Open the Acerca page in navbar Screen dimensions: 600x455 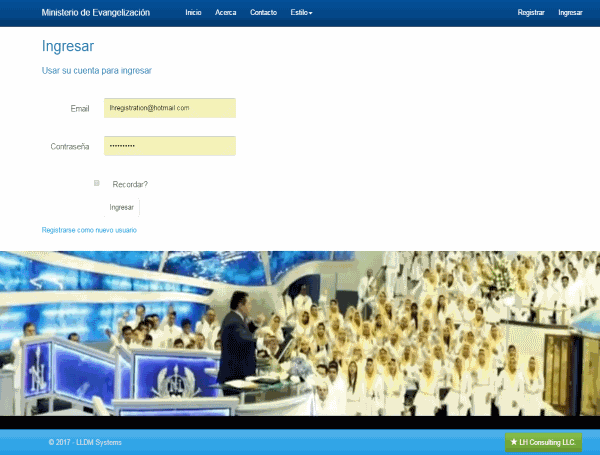tap(225, 13)
